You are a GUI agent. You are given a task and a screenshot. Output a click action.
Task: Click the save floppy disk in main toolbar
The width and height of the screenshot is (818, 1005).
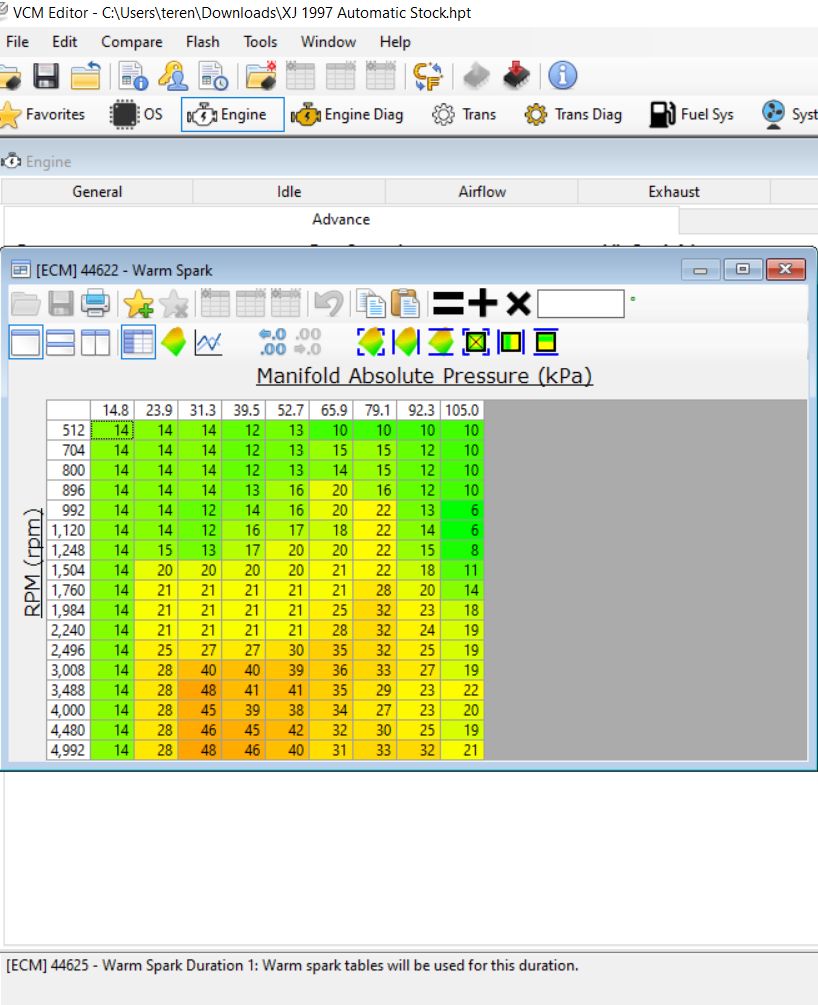pyautogui.click(x=46, y=75)
